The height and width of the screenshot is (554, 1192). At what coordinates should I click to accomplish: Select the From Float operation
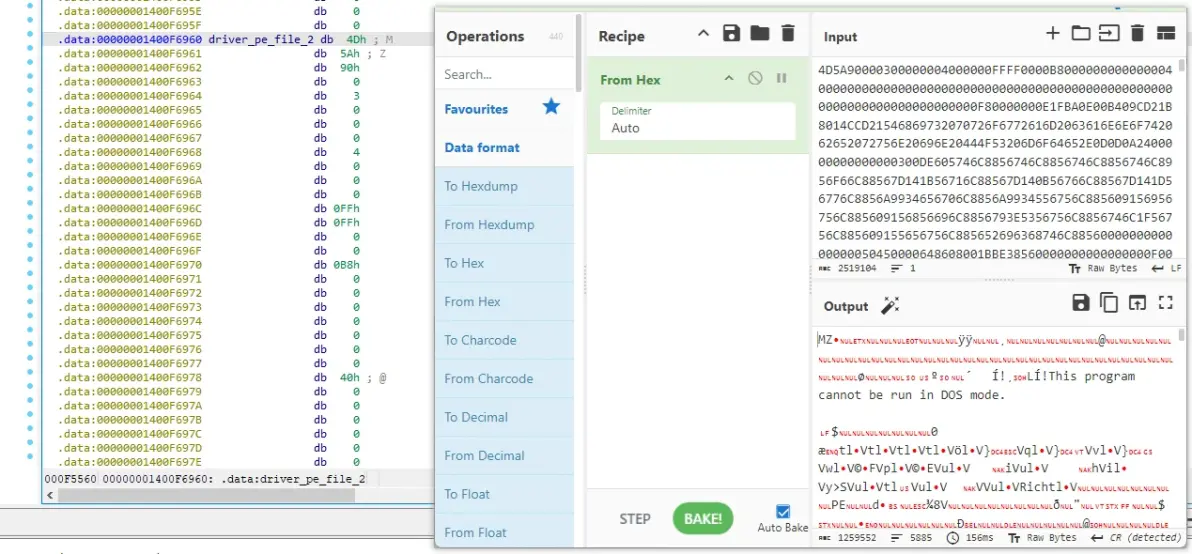(505, 532)
